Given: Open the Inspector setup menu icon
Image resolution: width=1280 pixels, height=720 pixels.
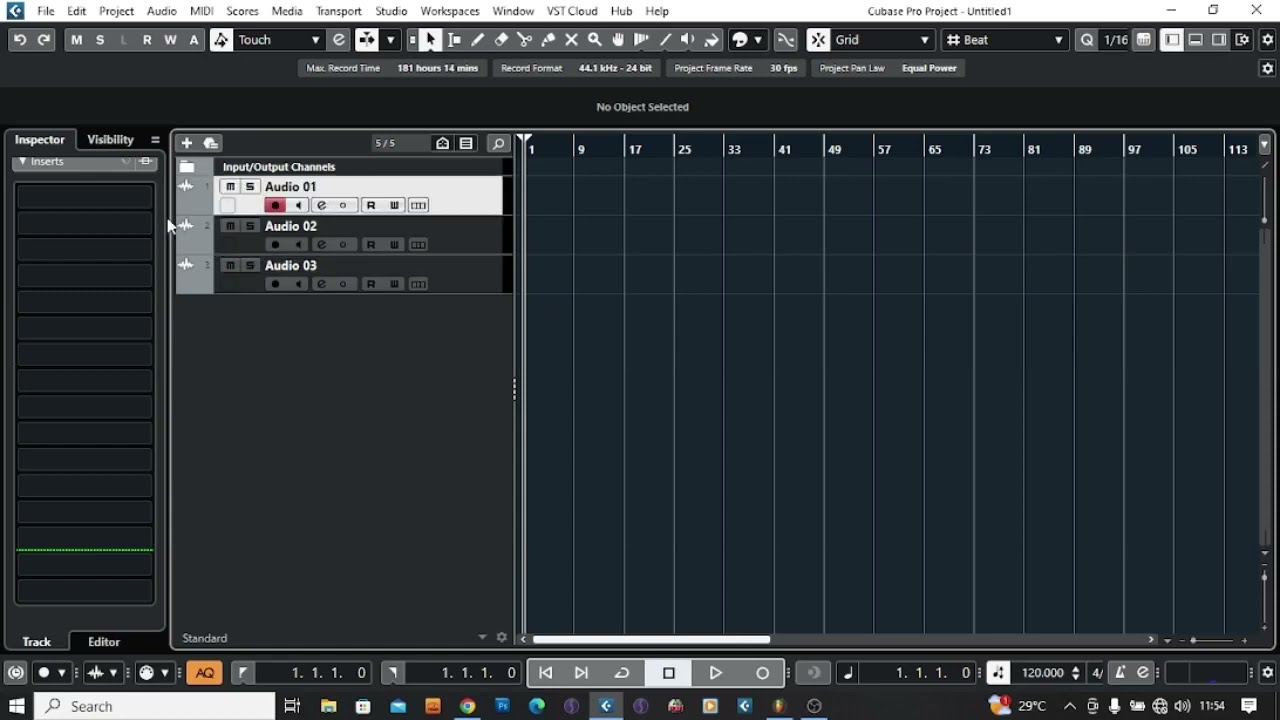Looking at the screenshot, I should [x=155, y=140].
